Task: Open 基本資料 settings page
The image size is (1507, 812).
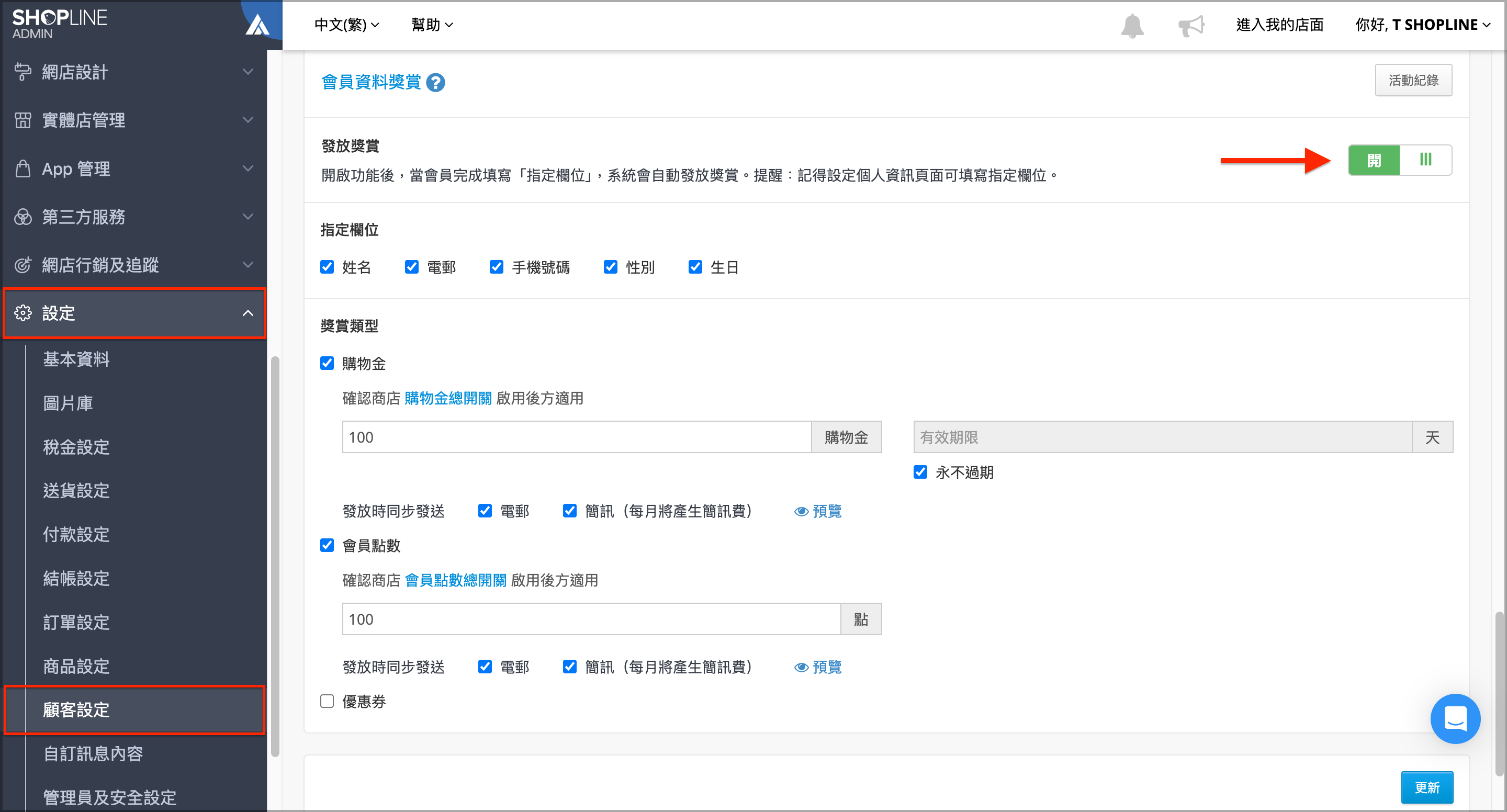Action: [76, 359]
